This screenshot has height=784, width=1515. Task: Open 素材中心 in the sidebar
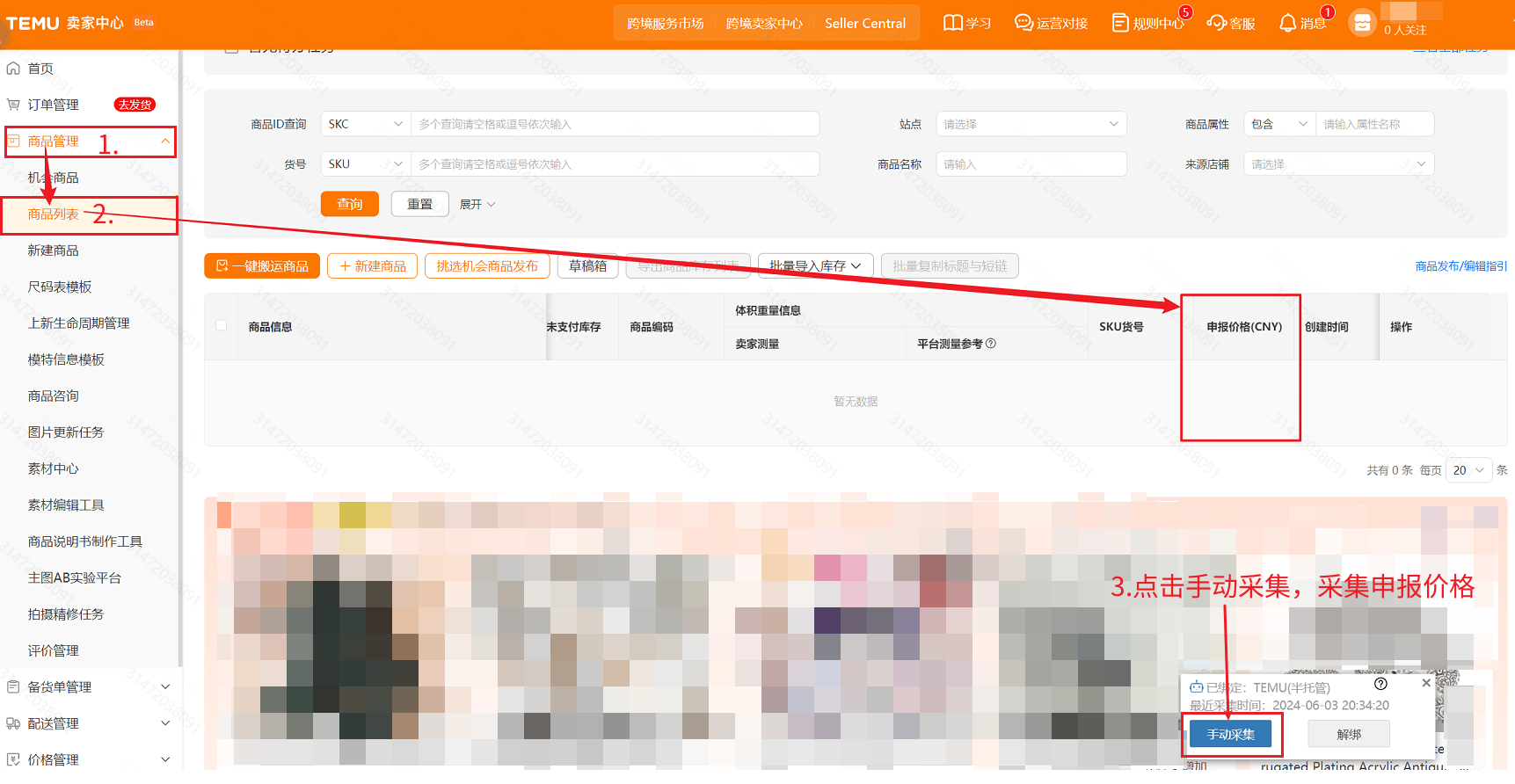(x=53, y=468)
